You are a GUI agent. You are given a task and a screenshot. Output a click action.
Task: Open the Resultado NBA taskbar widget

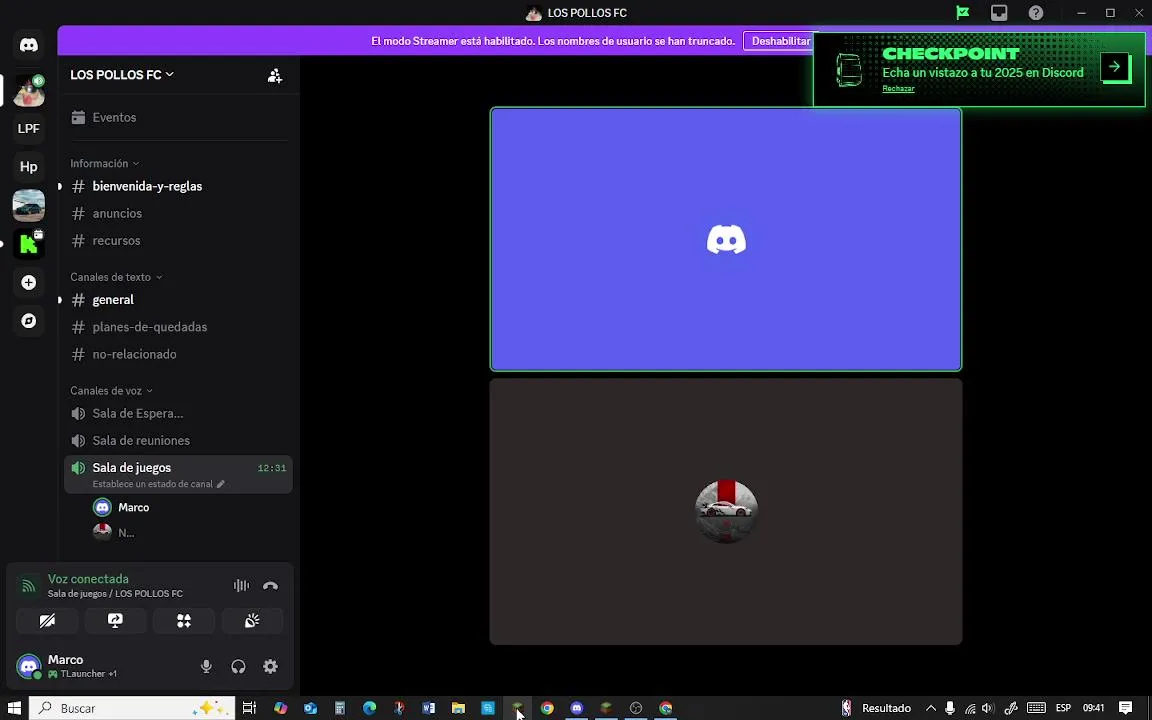coord(876,708)
